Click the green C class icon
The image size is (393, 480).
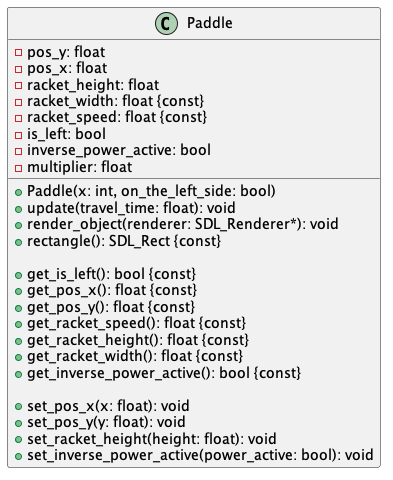point(166,23)
